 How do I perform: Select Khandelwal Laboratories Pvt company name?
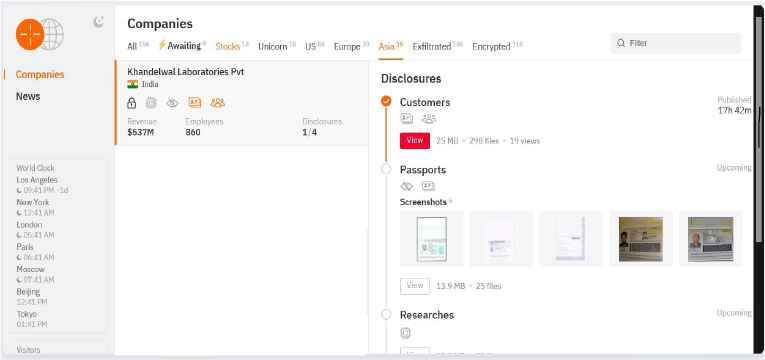coord(185,72)
